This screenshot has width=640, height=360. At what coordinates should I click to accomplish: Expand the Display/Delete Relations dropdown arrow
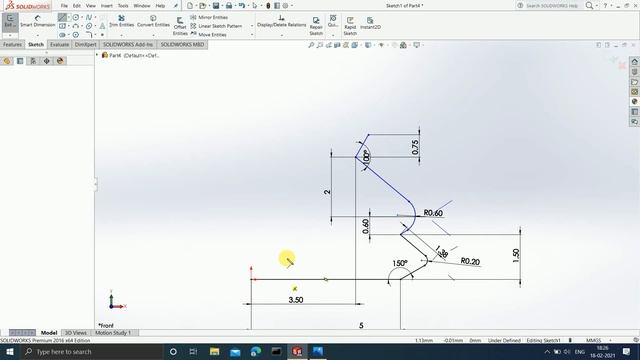(x=281, y=35)
